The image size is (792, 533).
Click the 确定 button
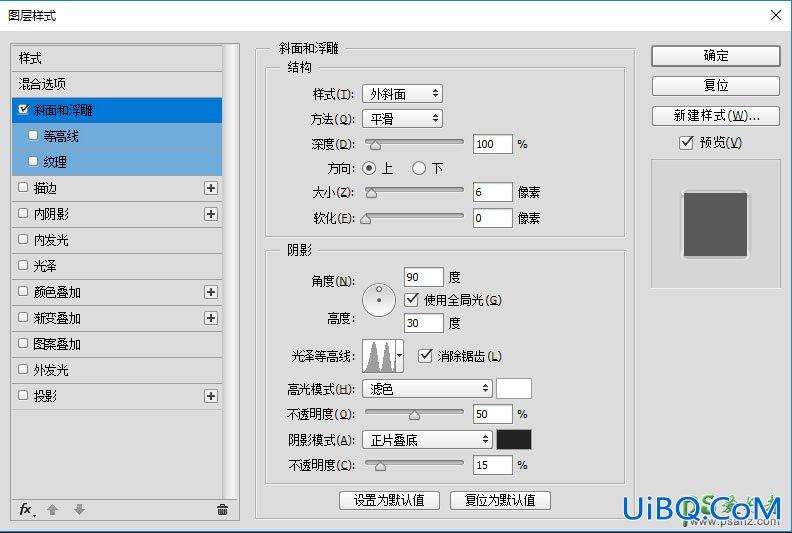[x=716, y=56]
